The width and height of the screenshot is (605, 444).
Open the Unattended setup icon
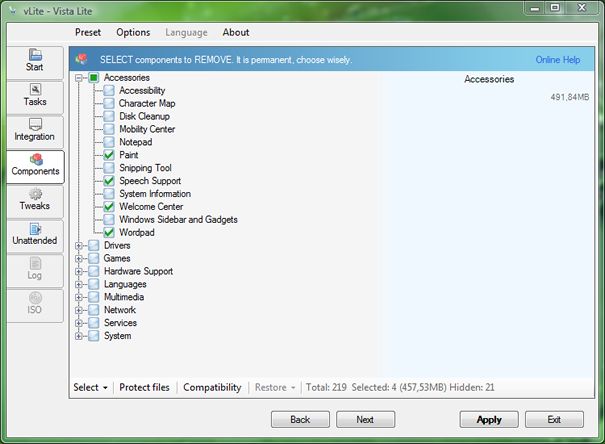click(35, 228)
